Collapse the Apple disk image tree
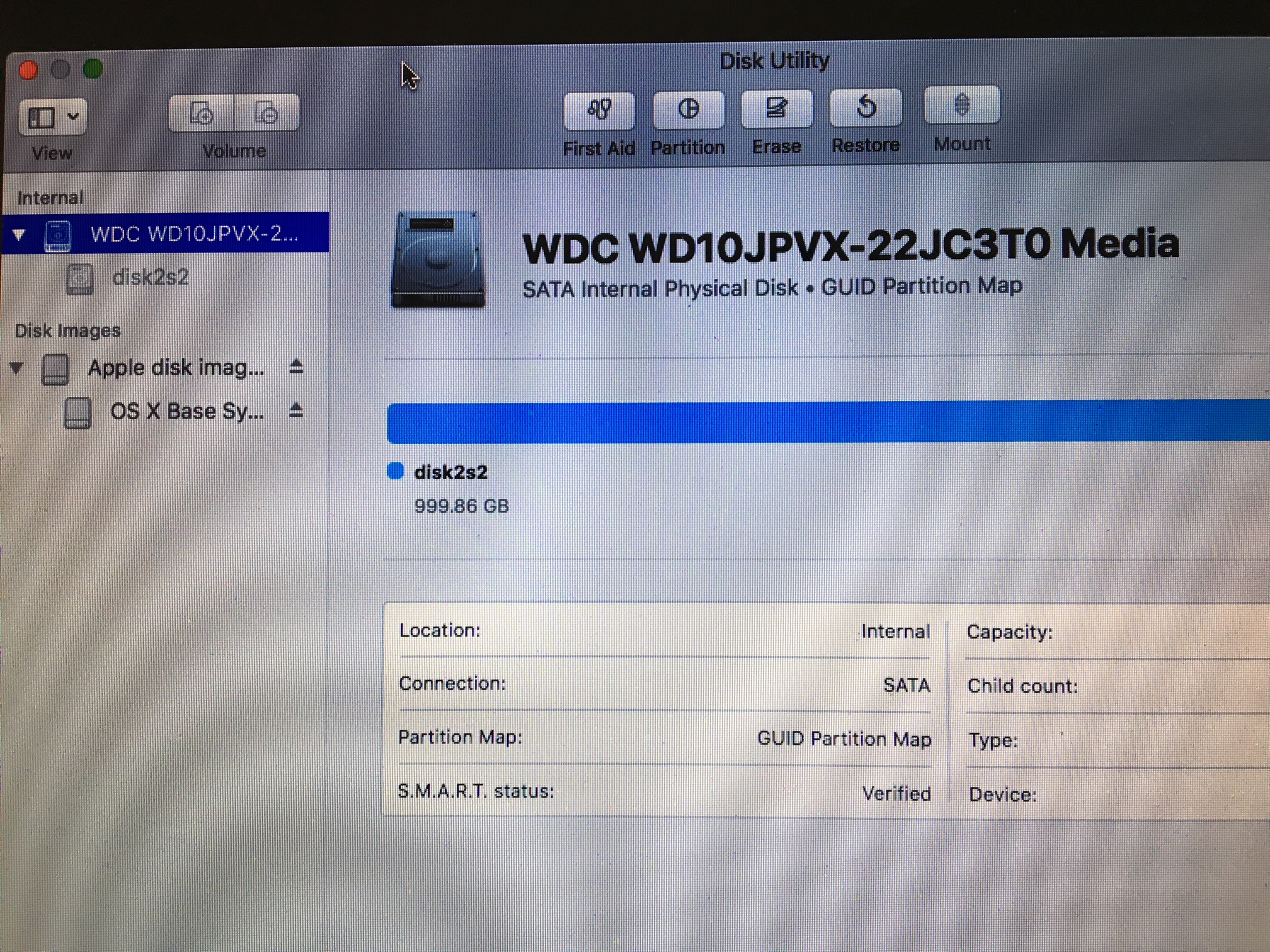 pos(17,368)
